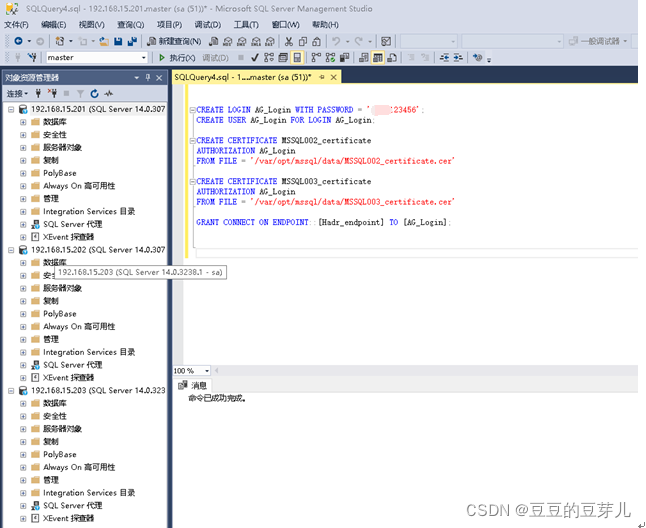This screenshot has width=646, height=528.
Task: Switch to results to grid mode
Action: coord(377,57)
